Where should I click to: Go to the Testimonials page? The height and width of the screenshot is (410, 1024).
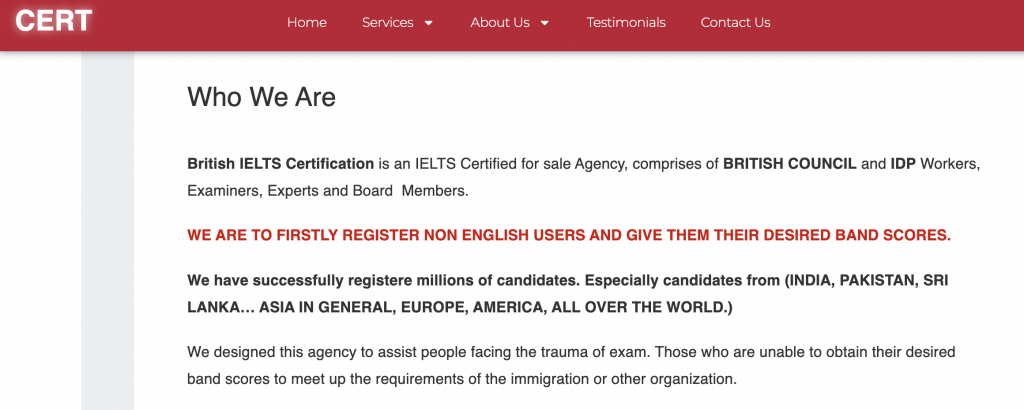(626, 22)
